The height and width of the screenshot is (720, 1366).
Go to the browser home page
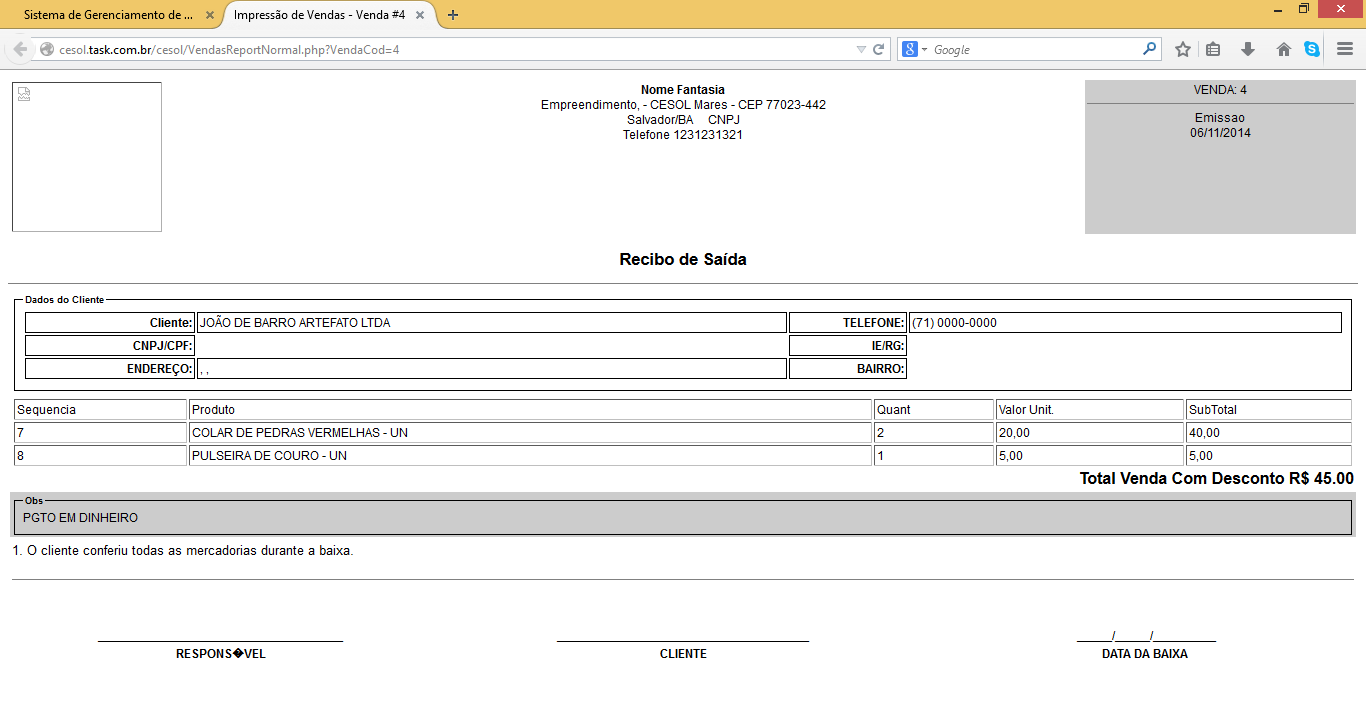coord(1284,49)
